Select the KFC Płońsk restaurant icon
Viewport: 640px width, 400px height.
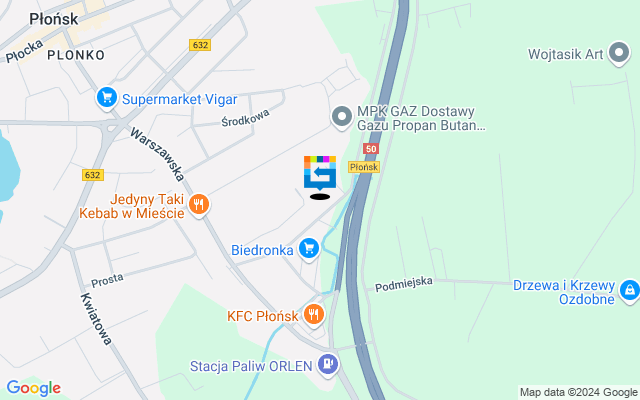click(x=314, y=315)
